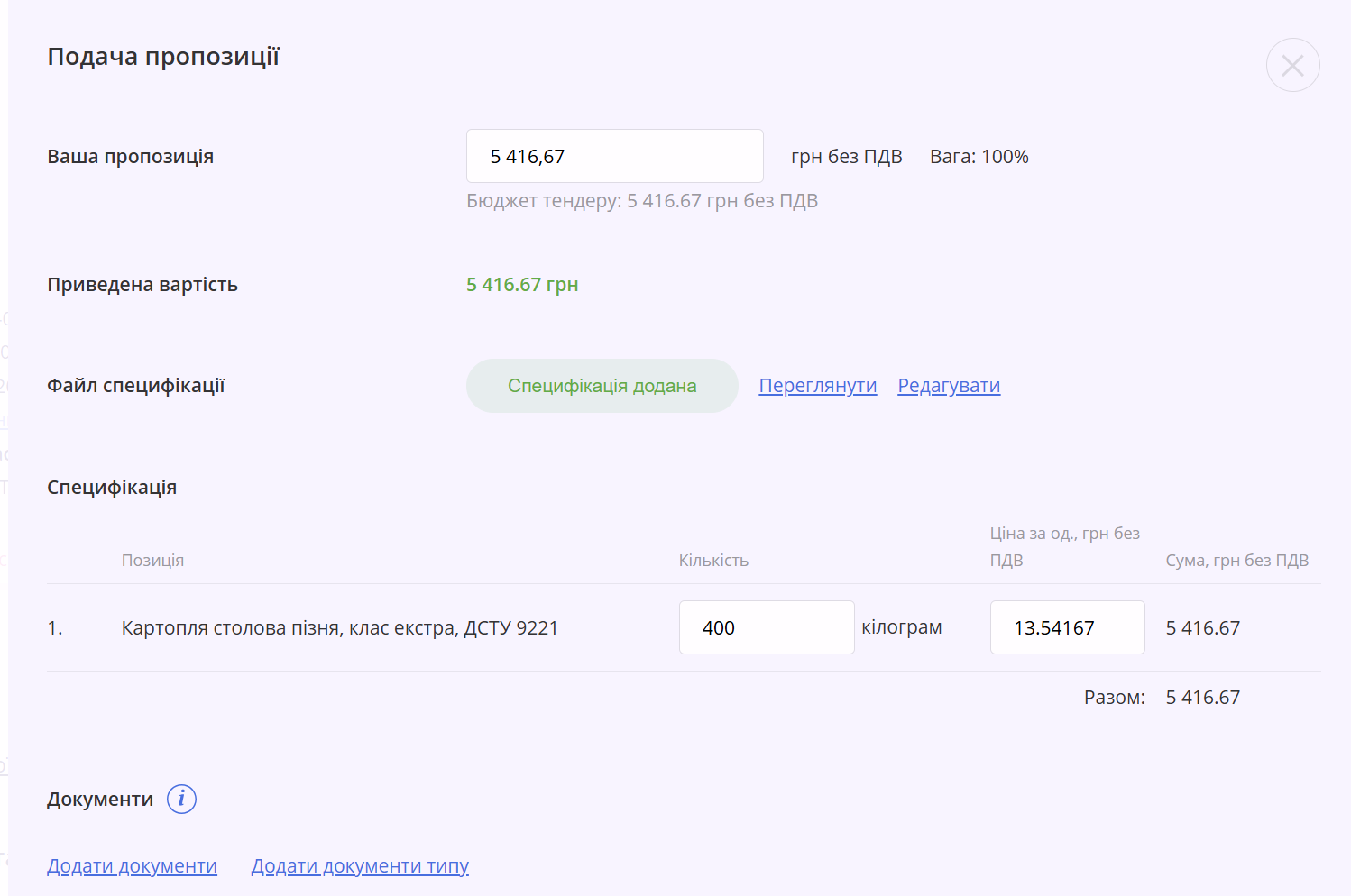Open the Документи info icon

pyautogui.click(x=181, y=799)
